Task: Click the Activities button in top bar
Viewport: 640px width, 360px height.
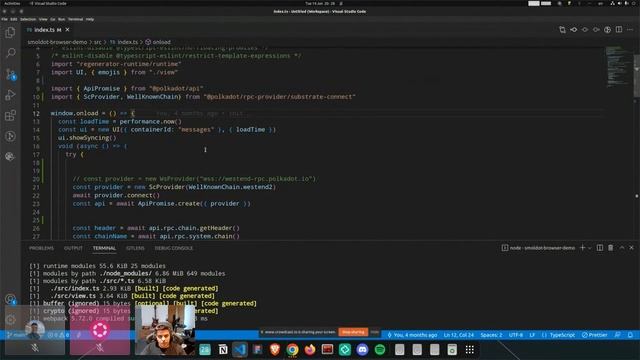Action: (12, 3)
